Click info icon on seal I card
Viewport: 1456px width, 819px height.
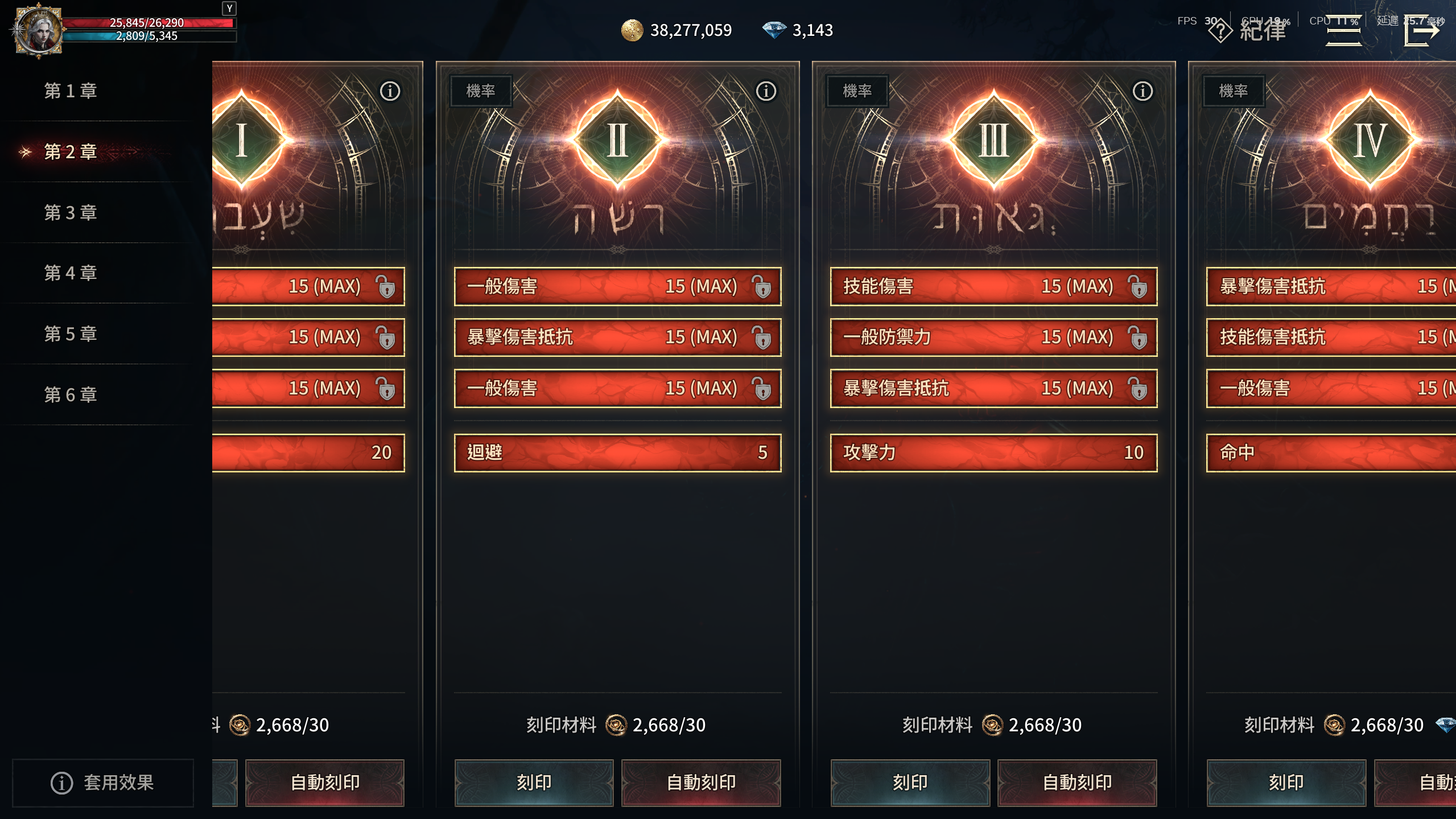(390, 91)
